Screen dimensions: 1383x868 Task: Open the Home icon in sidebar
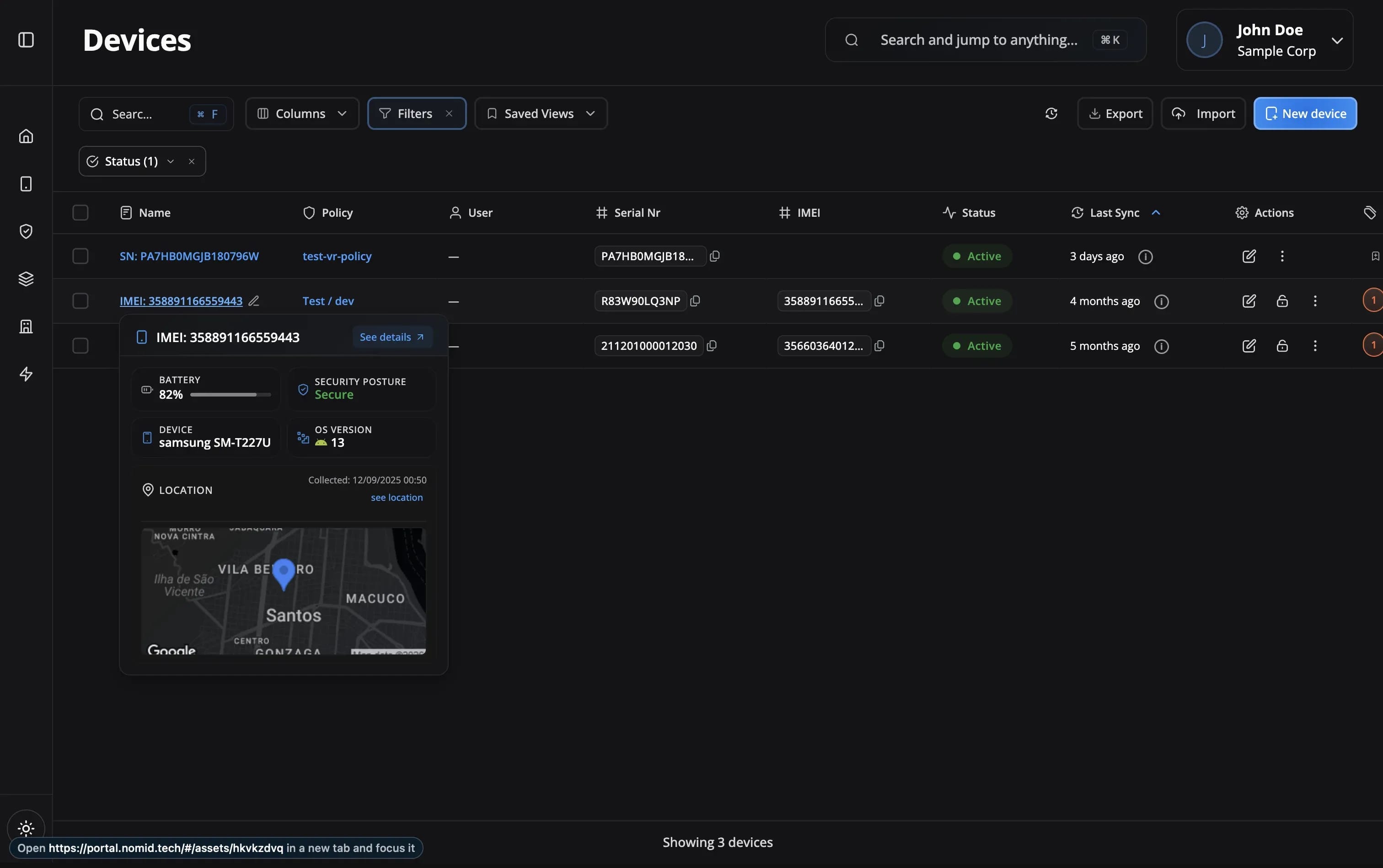[x=26, y=136]
